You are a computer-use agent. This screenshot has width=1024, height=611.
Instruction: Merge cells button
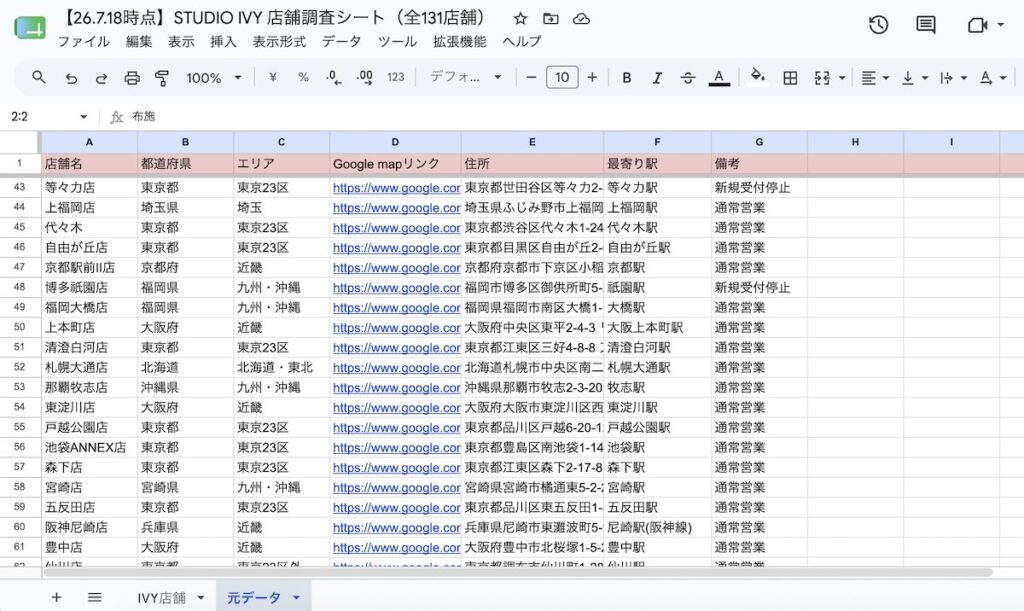pos(822,78)
